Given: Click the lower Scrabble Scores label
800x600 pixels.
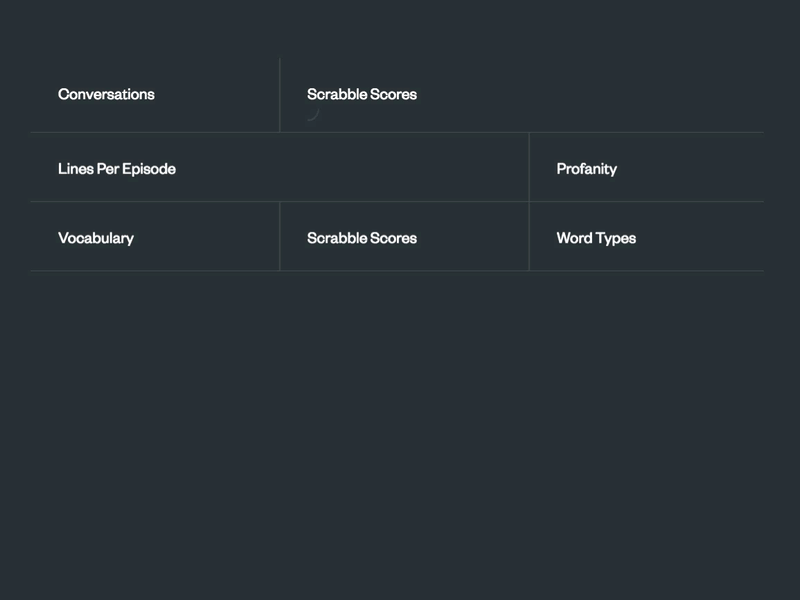Looking at the screenshot, I should (x=362, y=237).
